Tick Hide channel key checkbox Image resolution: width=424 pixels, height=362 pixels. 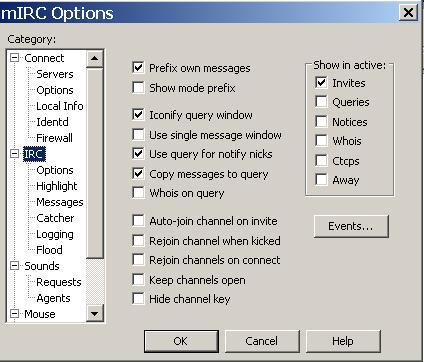click(138, 298)
